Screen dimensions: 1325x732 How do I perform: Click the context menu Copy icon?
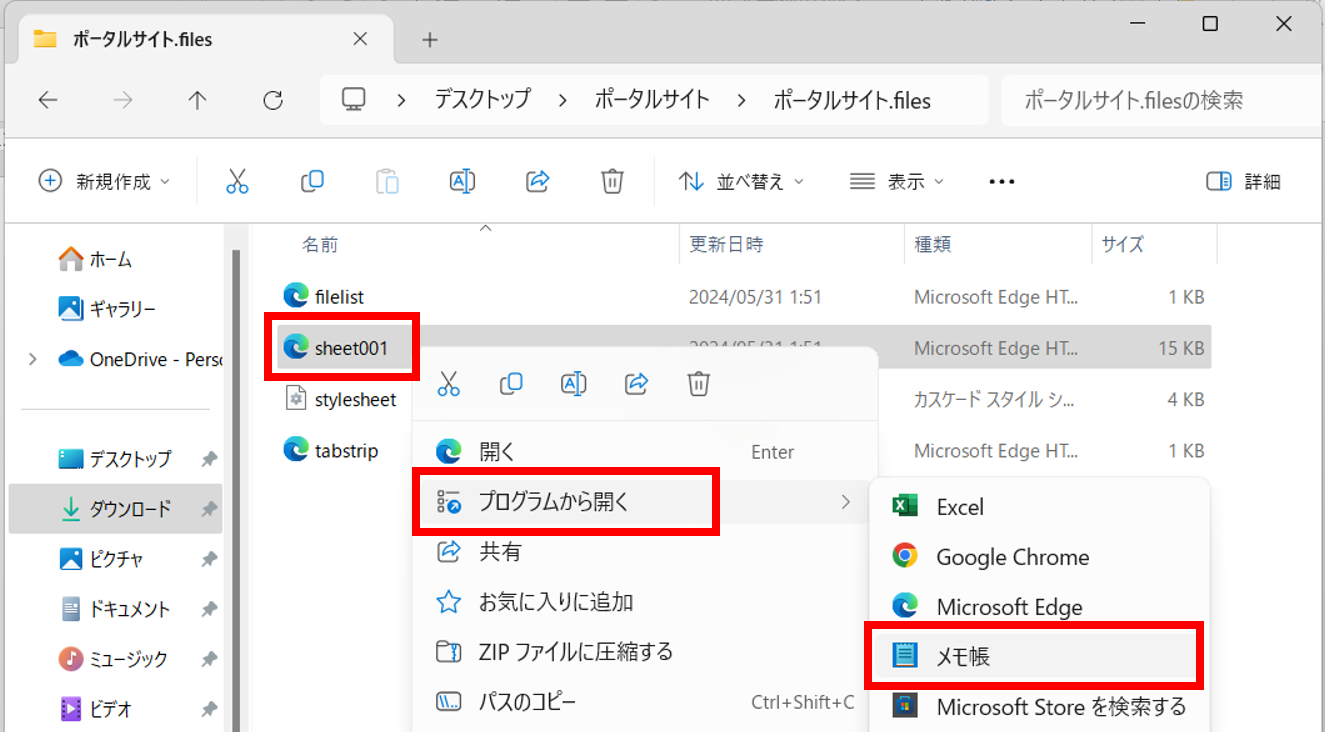pyautogui.click(x=511, y=384)
